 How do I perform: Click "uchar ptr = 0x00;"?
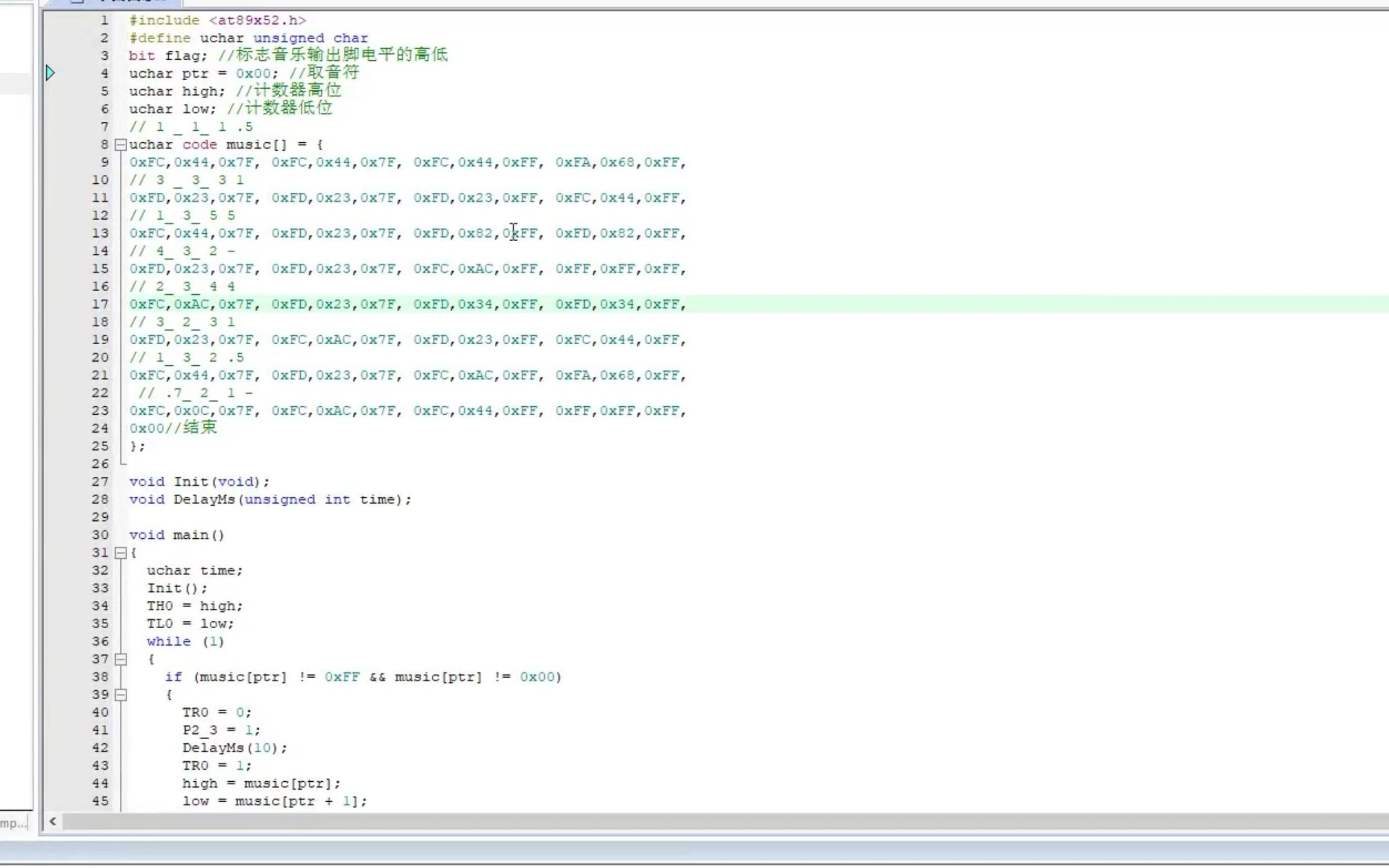coord(204,74)
